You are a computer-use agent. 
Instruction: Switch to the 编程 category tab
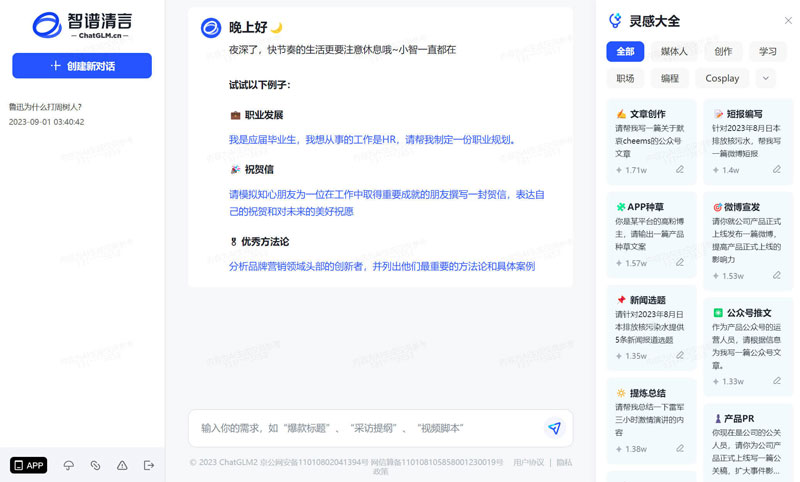pyautogui.click(x=670, y=78)
